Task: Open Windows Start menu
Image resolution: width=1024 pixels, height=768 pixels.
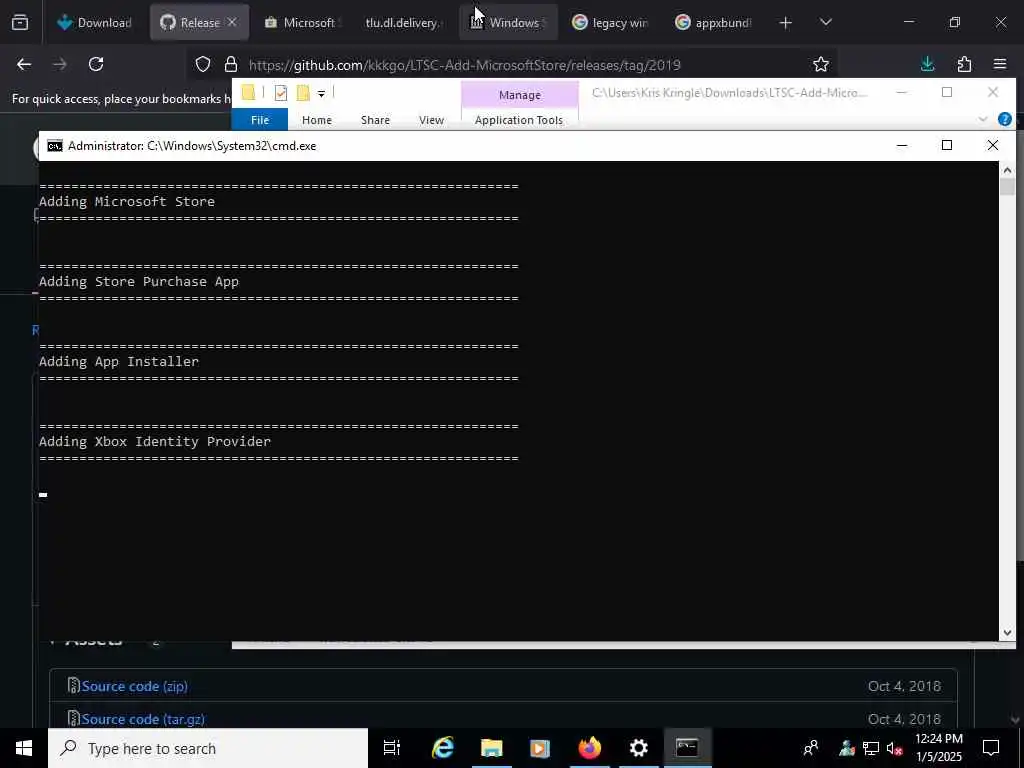Action: point(24,748)
